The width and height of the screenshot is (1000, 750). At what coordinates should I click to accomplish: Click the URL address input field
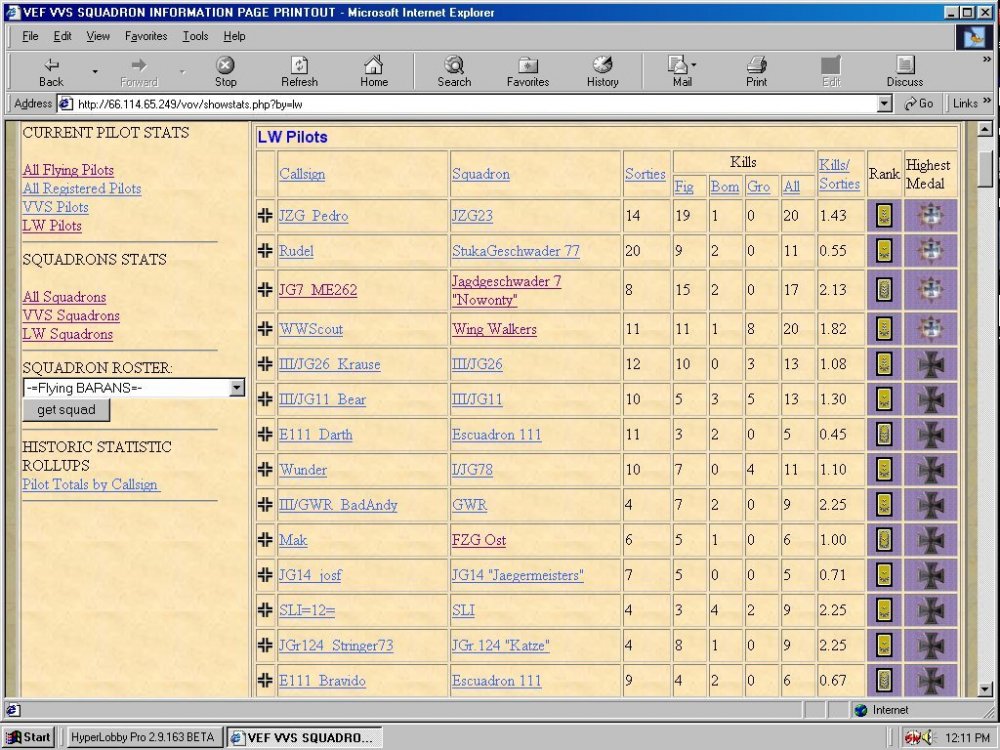[x=470, y=104]
